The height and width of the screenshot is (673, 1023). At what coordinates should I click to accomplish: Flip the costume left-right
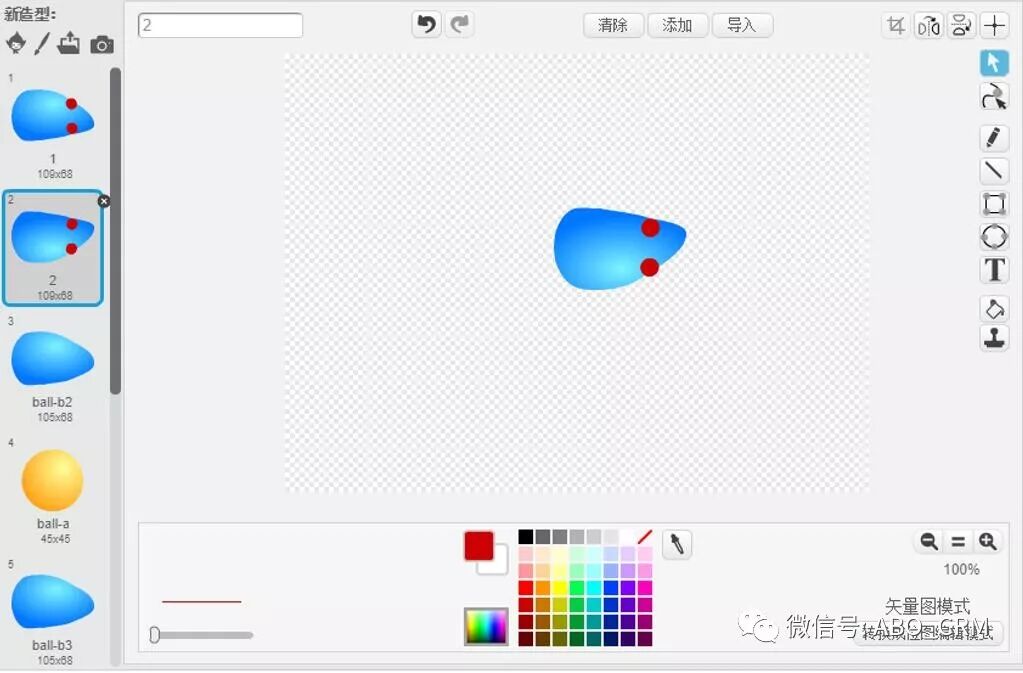point(928,25)
